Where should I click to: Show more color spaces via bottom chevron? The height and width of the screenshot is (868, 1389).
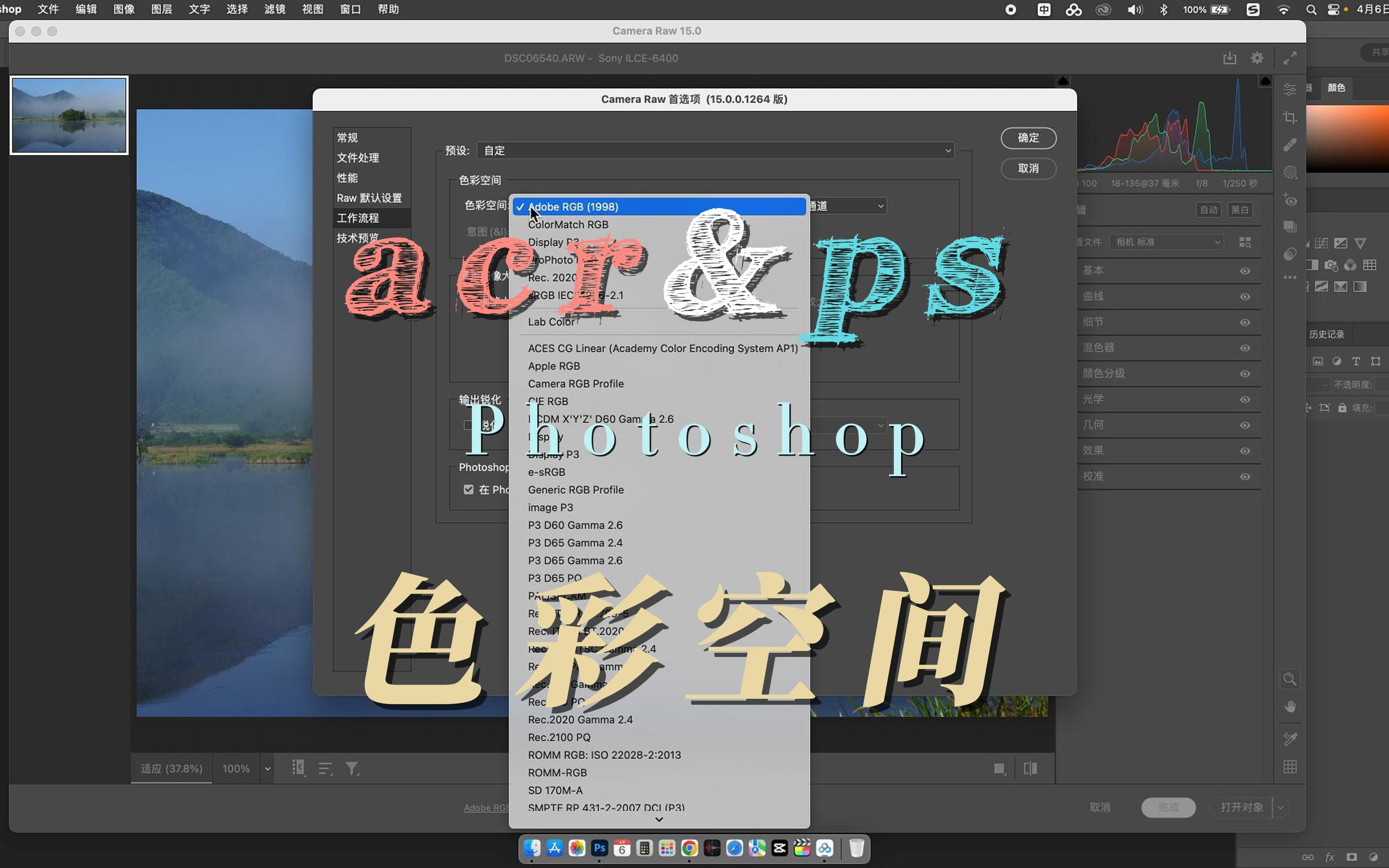click(659, 819)
